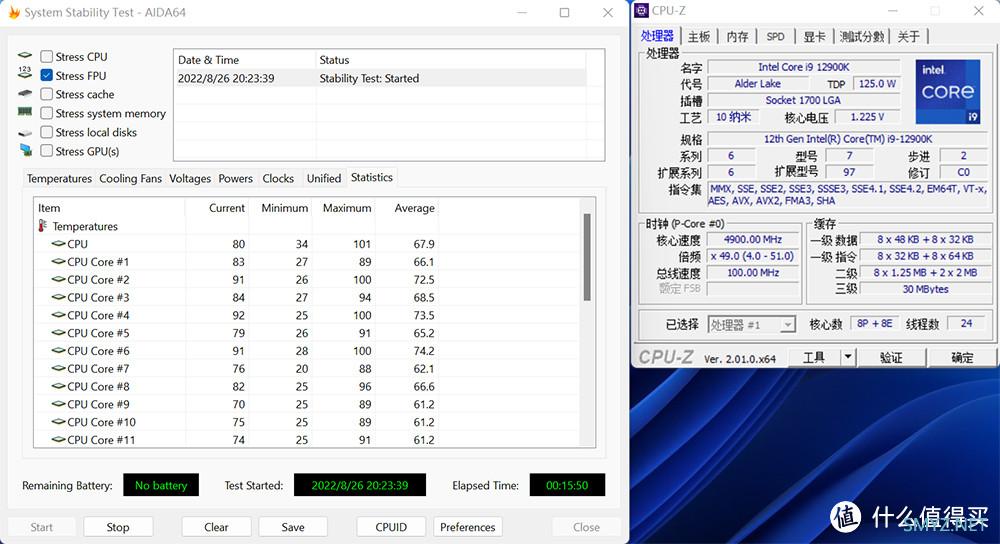Switch to the Voltages tab

point(189,179)
